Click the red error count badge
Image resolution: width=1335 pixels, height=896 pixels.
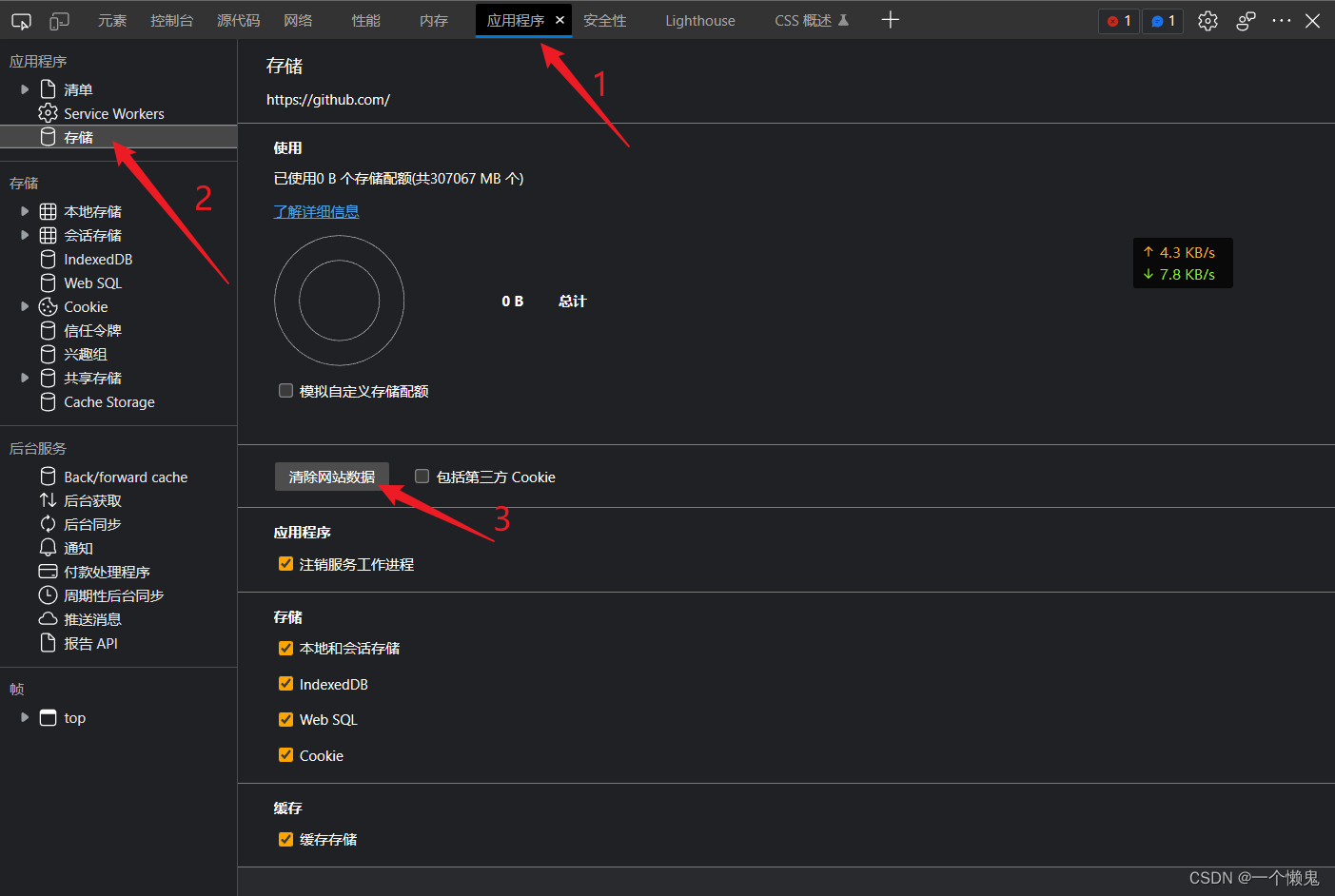(1119, 21)
